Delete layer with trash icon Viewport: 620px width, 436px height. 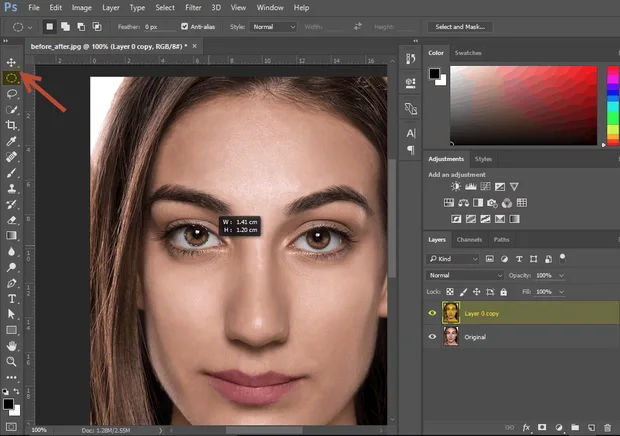(608, 427)
